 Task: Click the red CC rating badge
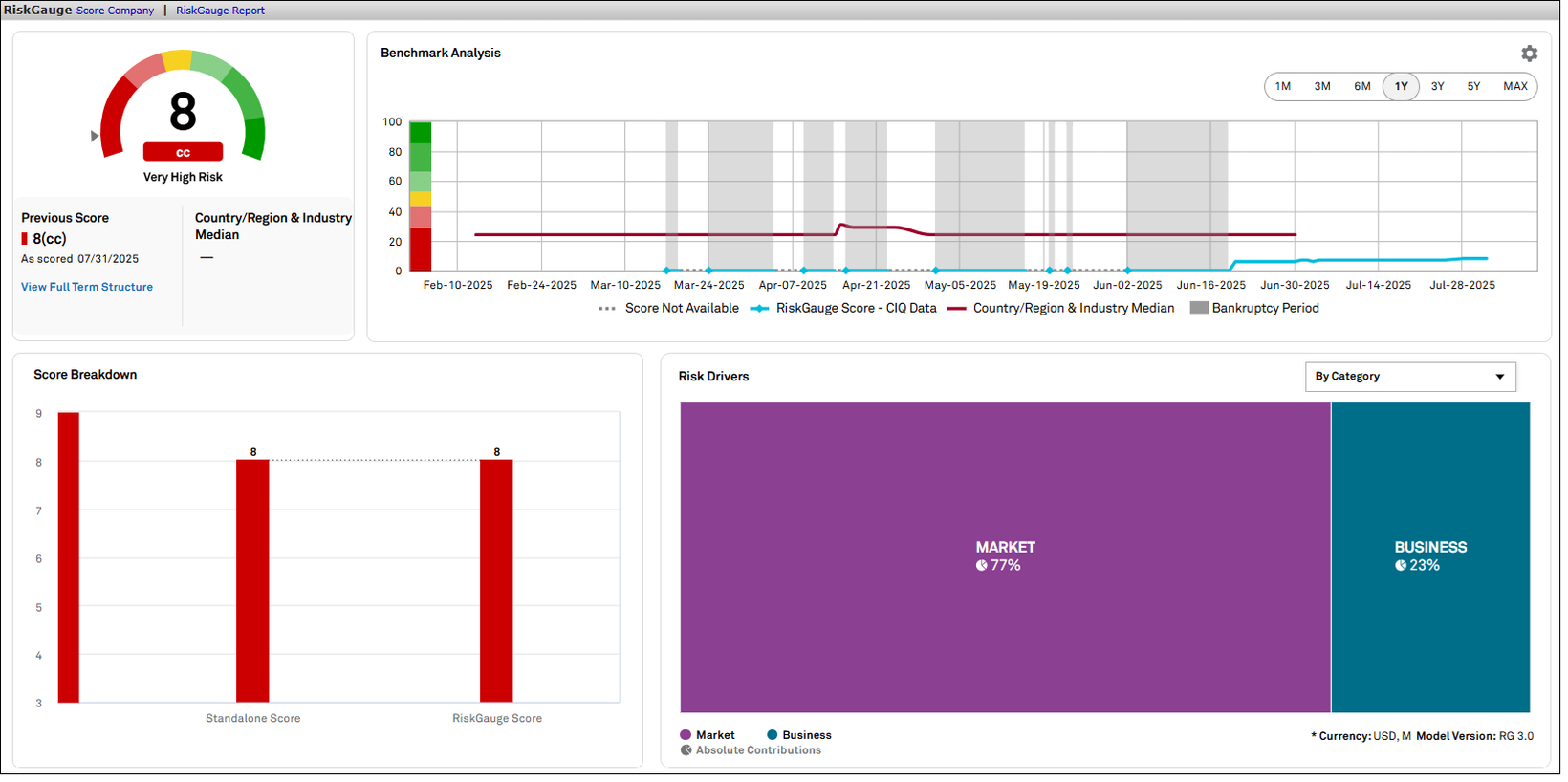(x=183, y=152)
